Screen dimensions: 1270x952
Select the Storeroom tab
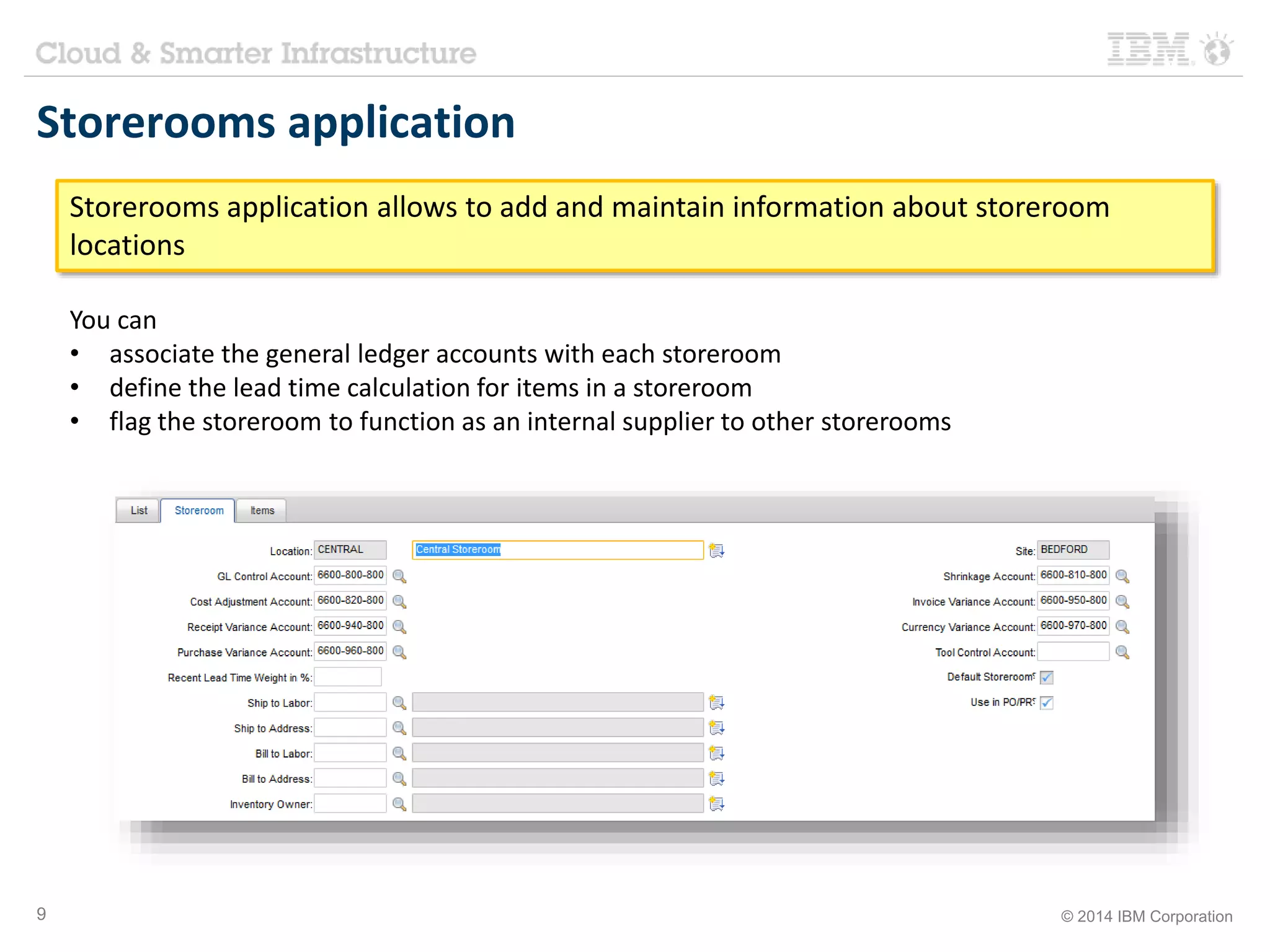pos(199,511)
